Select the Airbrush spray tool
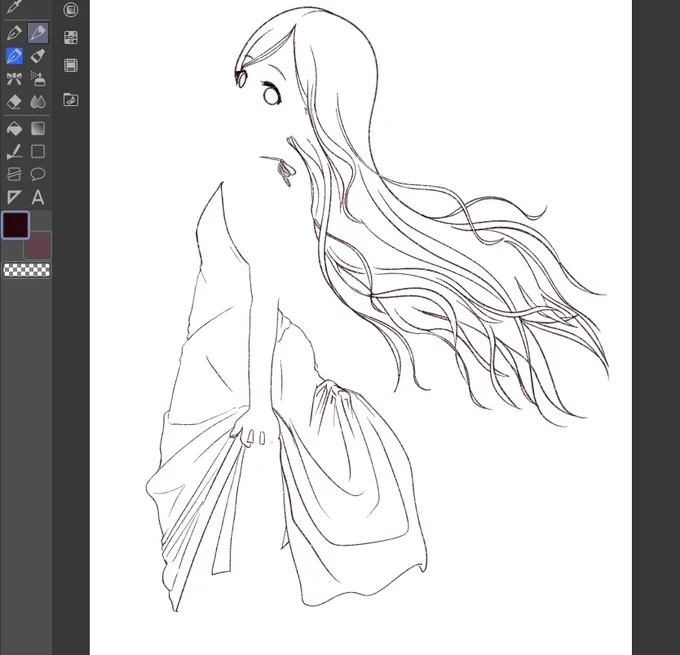The height and width of the screenshot is (655, 680). tap(38, 79)
